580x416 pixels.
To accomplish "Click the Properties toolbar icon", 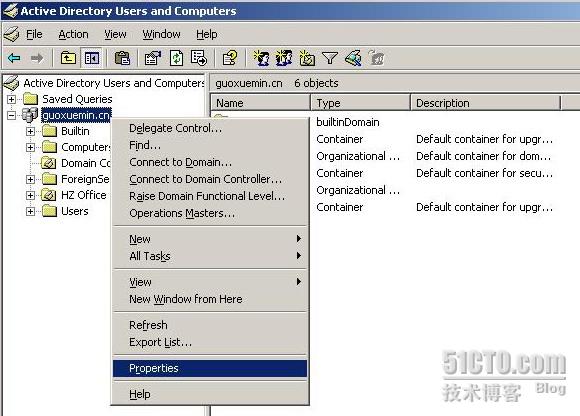I will coord(153,58).
